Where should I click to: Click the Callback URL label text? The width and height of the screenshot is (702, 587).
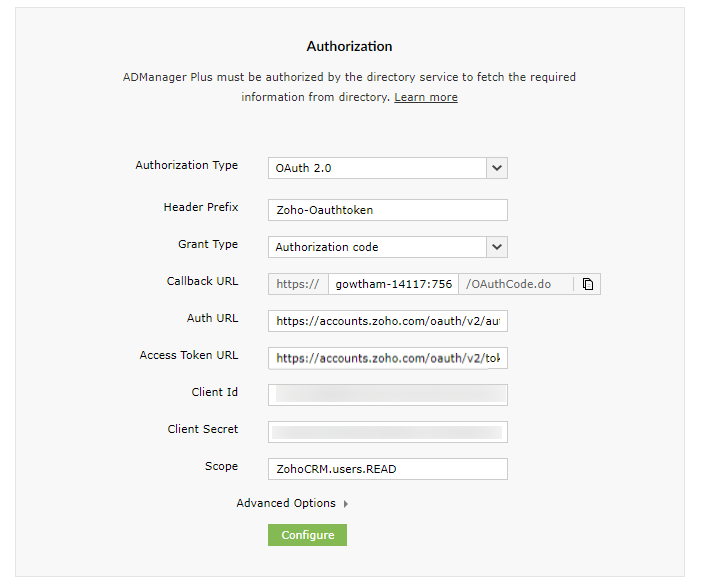point(203,281)
